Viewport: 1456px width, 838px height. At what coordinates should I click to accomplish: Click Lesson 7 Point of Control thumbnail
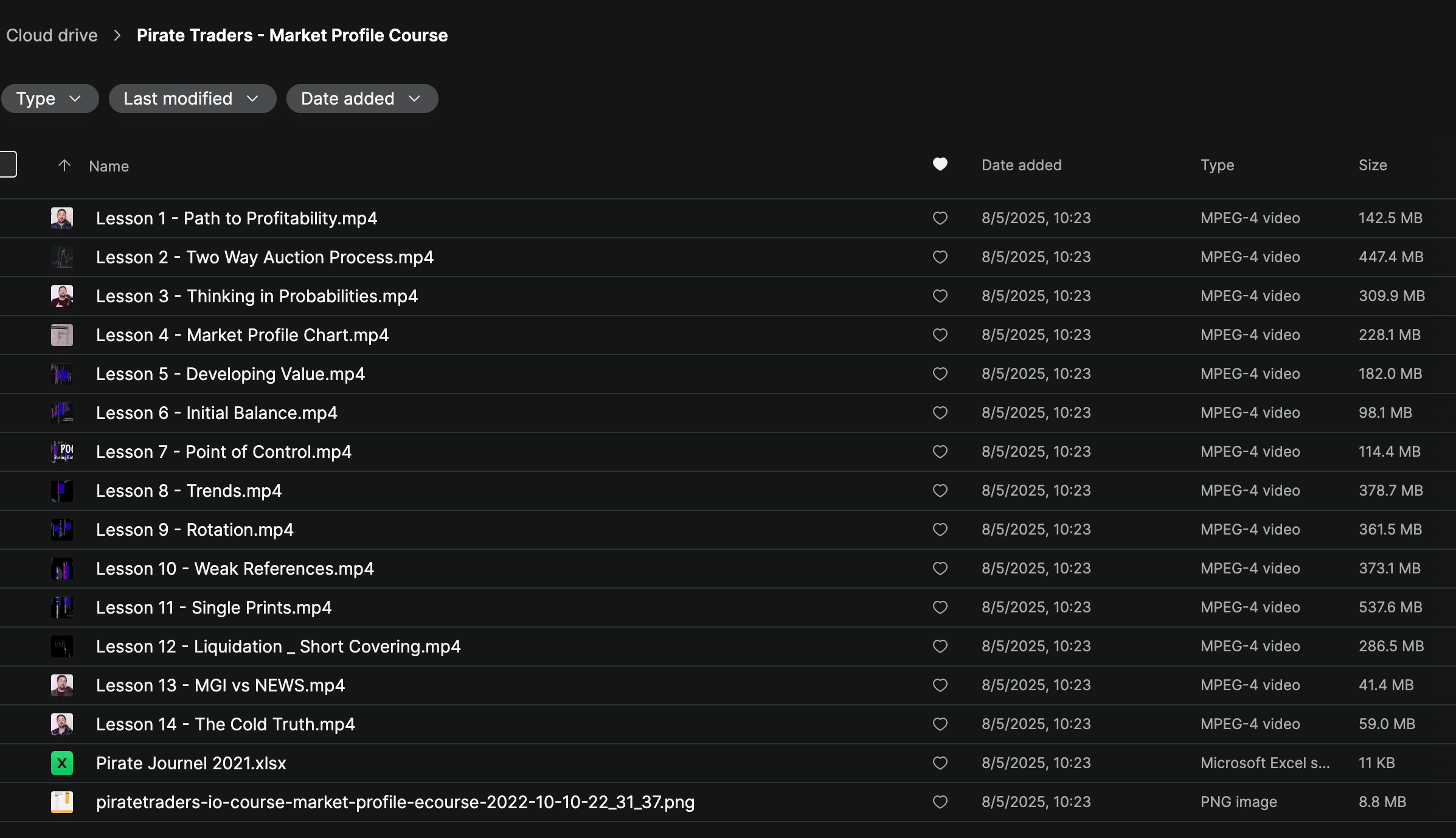click(61, 452)
